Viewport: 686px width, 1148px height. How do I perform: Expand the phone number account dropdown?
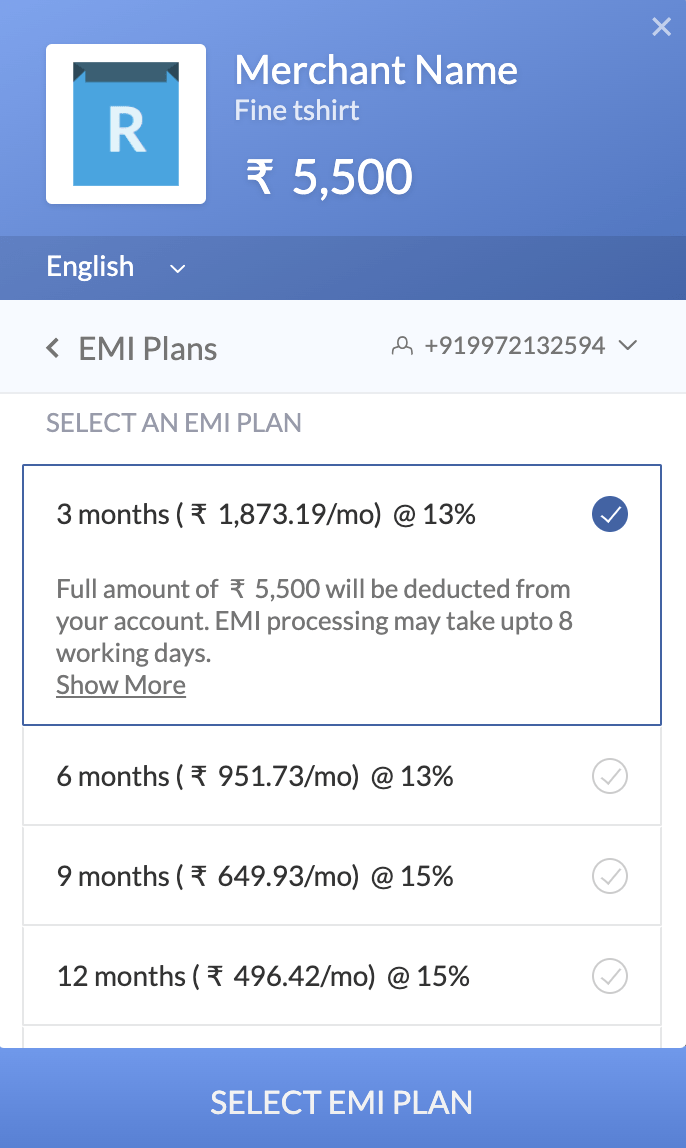point(628,345)
